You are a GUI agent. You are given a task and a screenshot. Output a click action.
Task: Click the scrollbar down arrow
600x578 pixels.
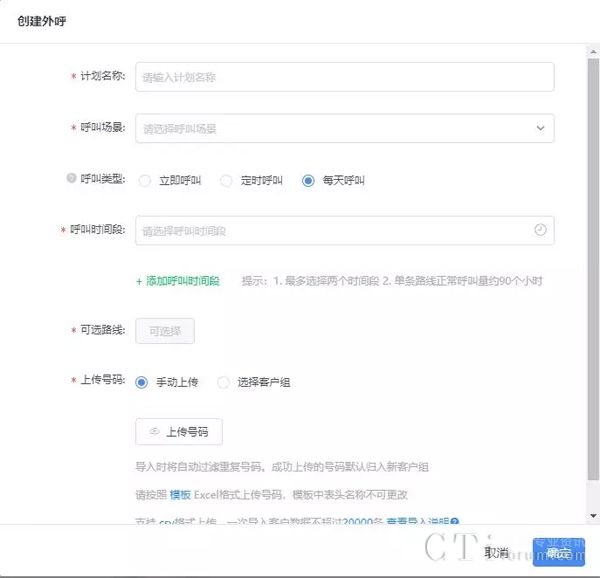click(591, 516)
